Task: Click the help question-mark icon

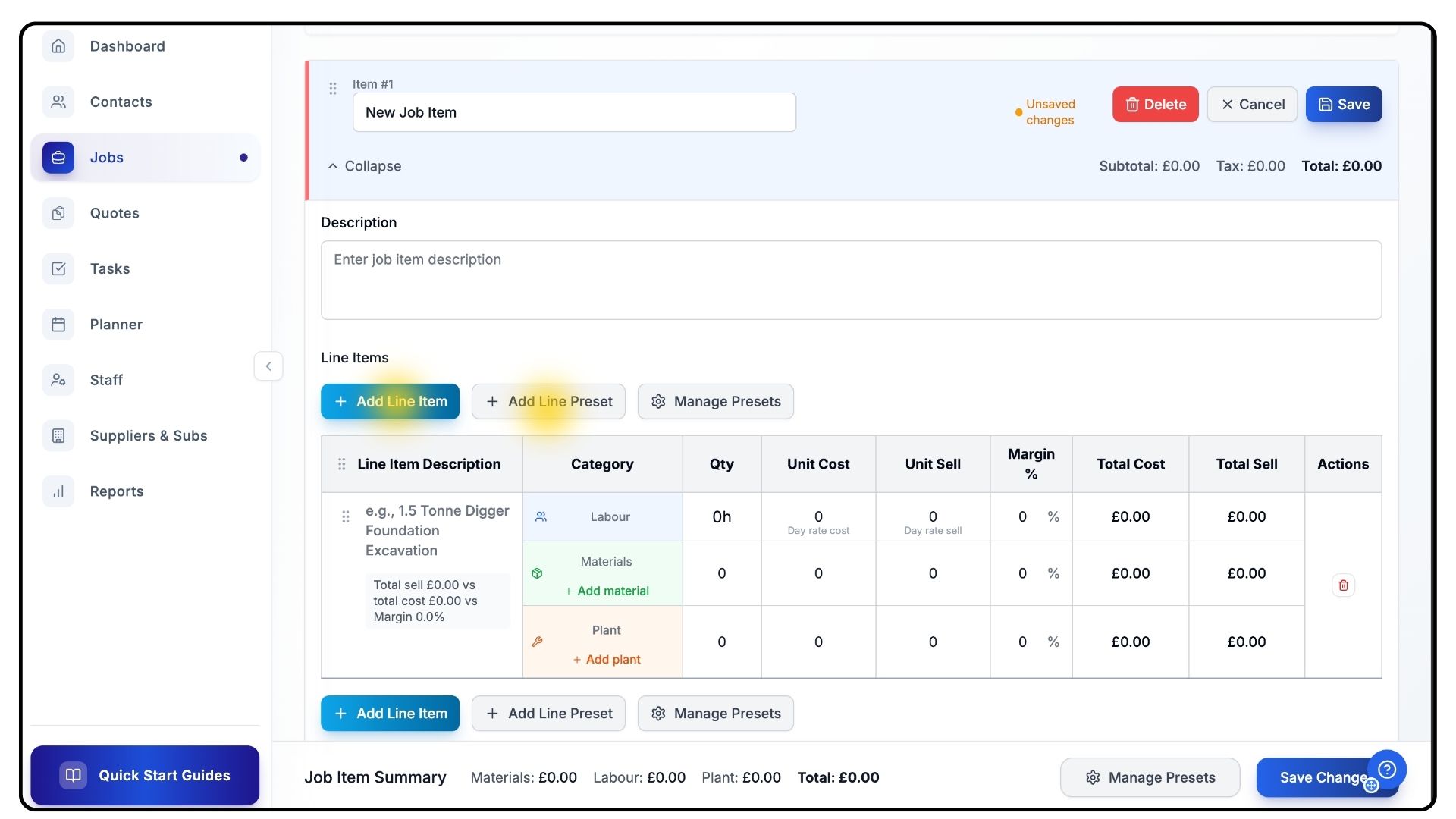Action: pos(1387,770)
